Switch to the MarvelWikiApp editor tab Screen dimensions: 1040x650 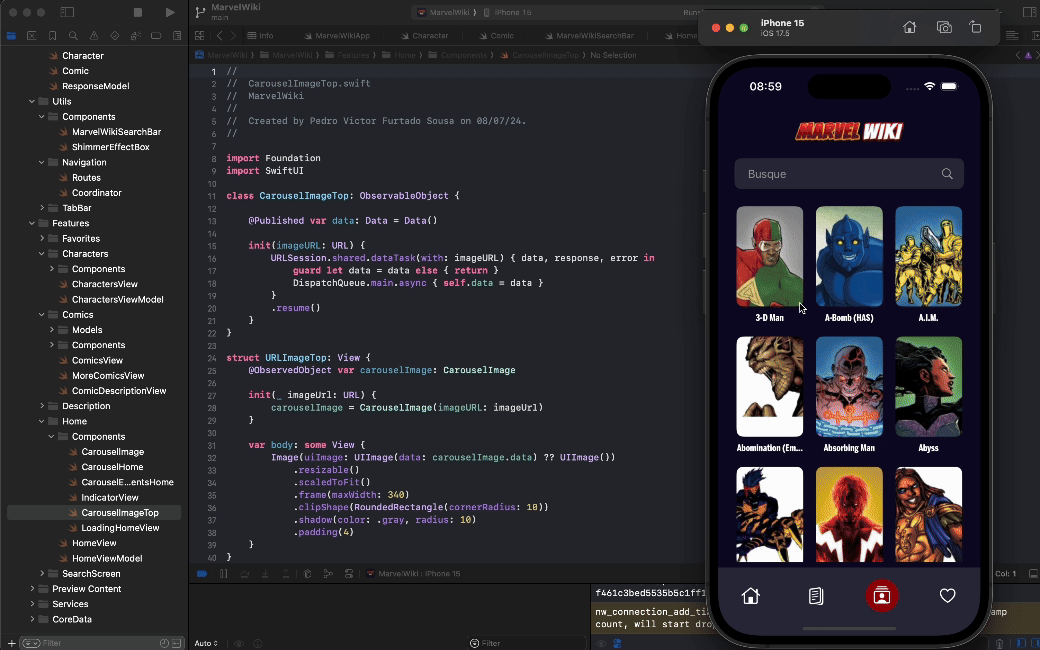pos(337,36)
